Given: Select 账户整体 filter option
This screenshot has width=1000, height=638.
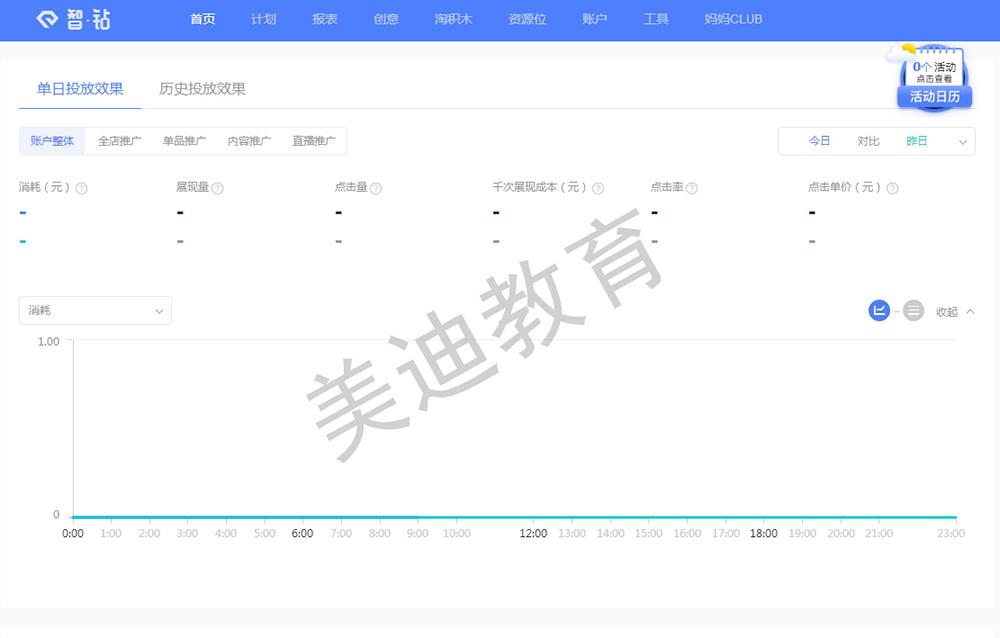Looking at the screenshot, I should pos(52,141).
